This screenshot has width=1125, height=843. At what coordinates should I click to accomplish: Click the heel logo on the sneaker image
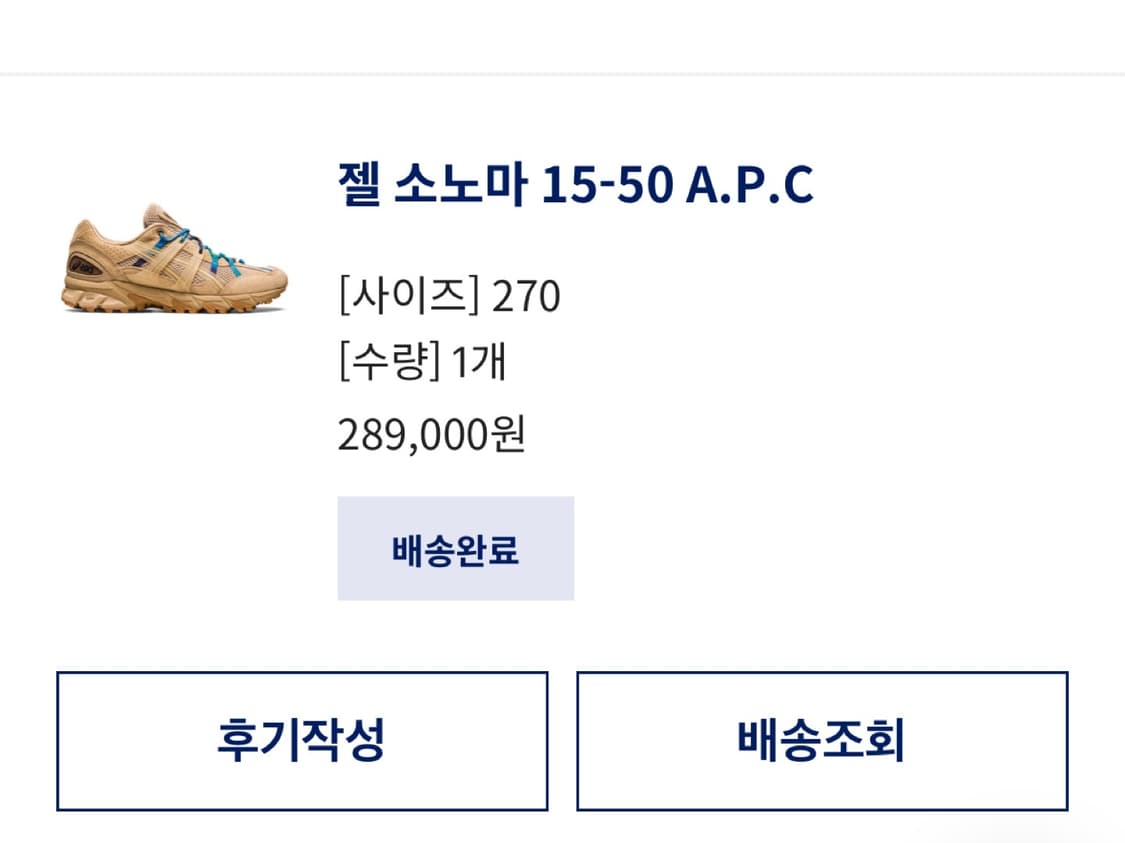[x=84, y=266]
